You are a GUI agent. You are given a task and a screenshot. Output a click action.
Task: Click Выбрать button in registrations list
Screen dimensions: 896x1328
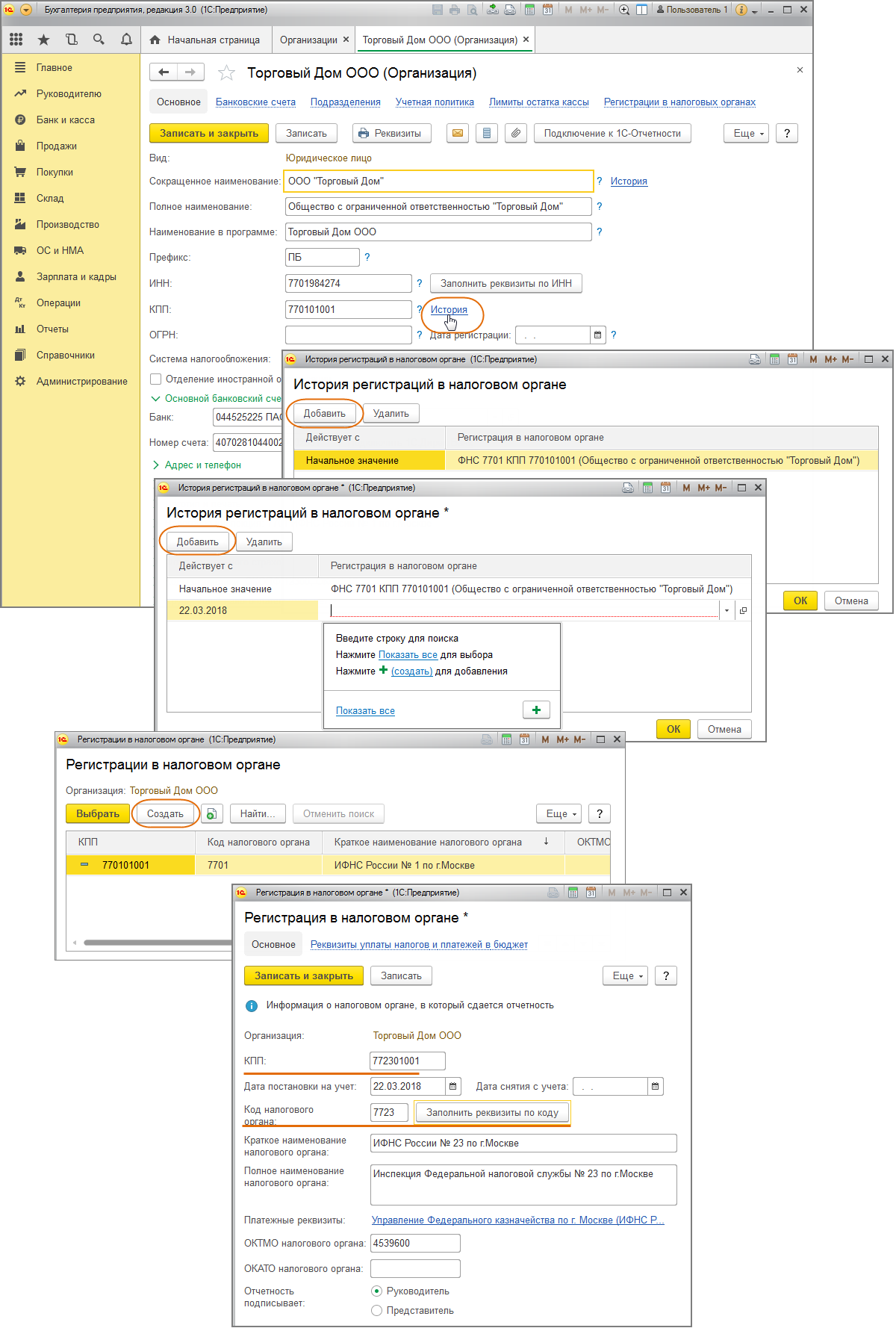point(98,814)
